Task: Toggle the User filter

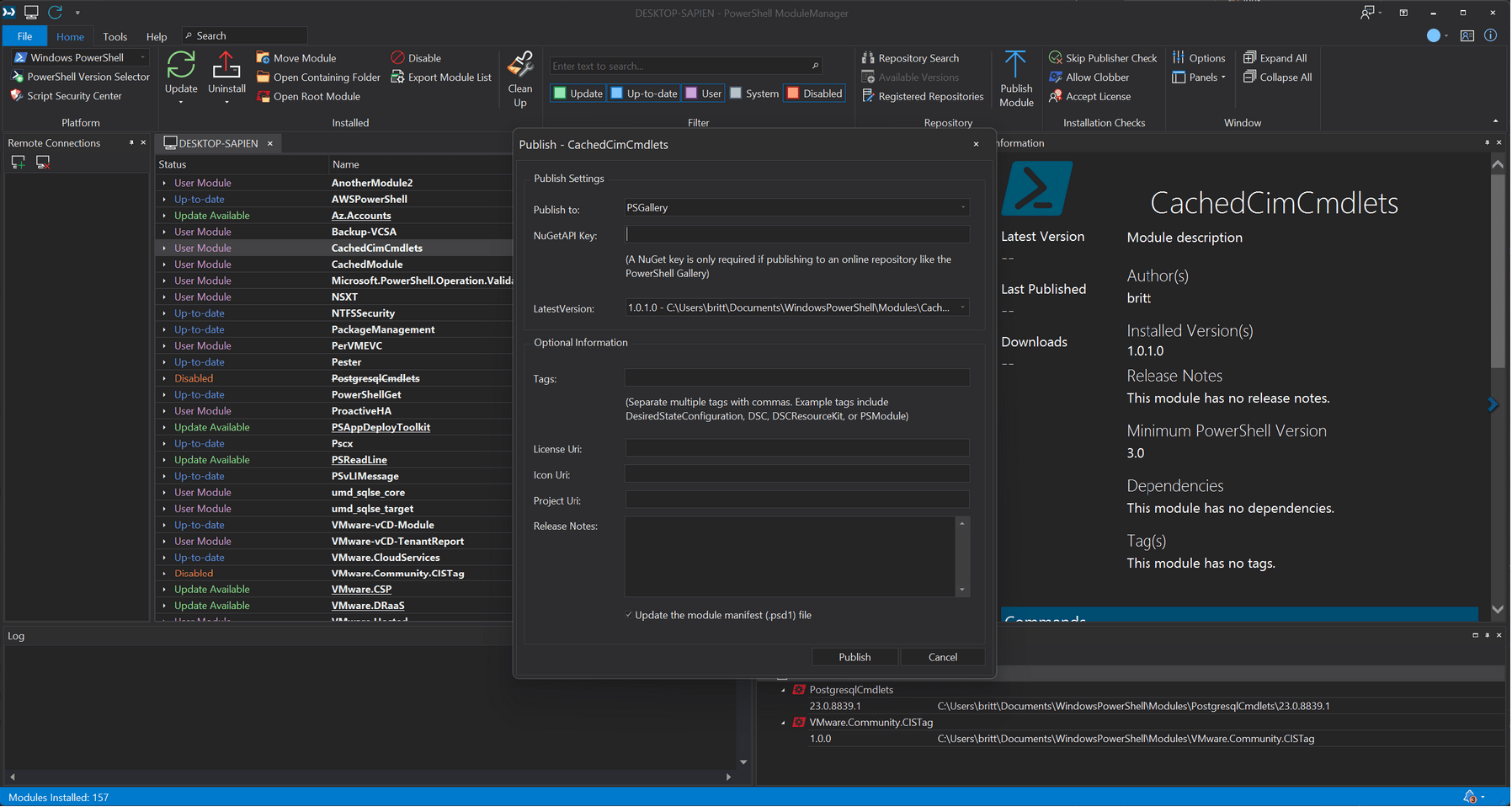Action: click(704, 94)
